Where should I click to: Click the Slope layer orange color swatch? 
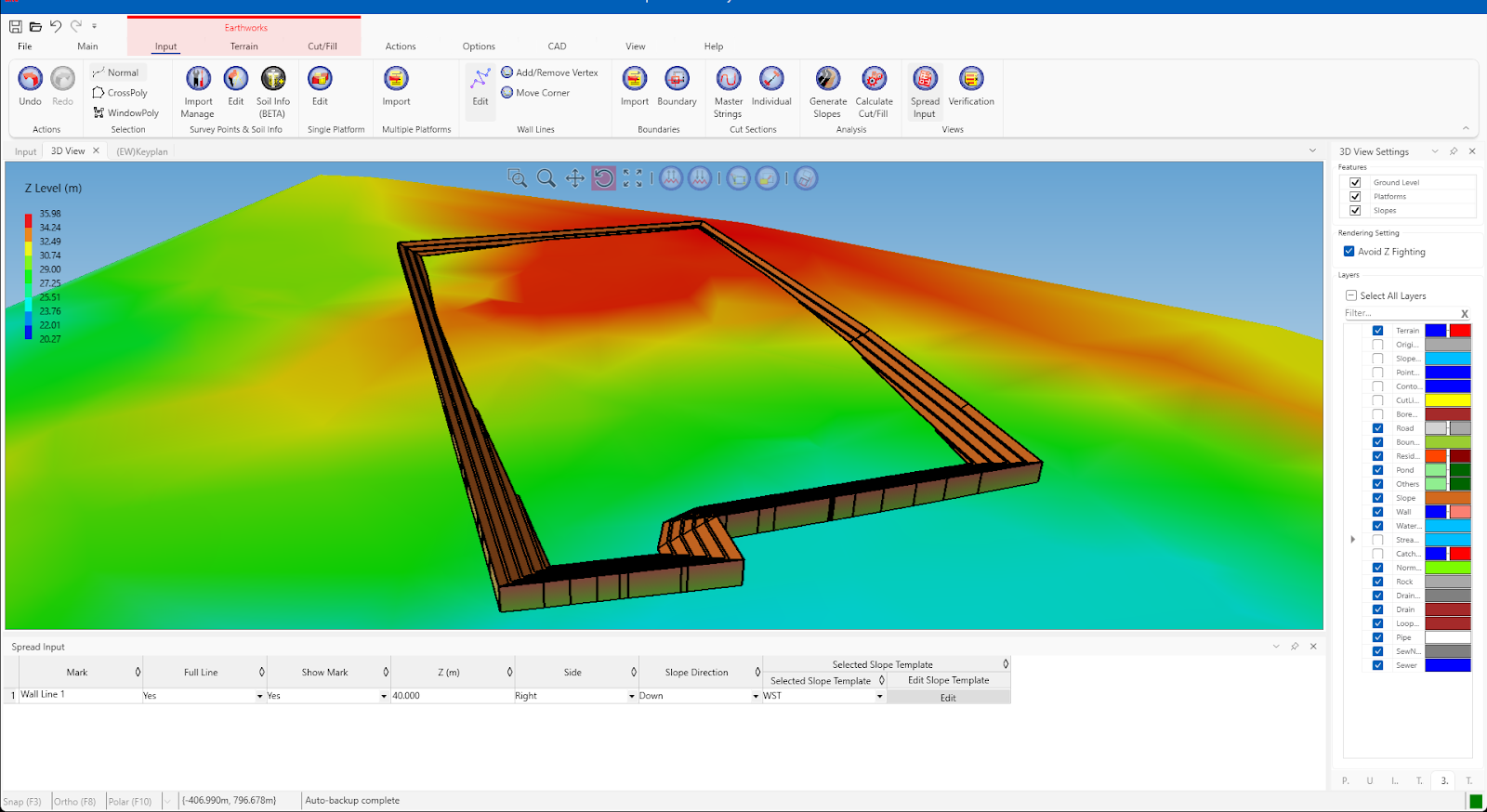click(x=1448, y=498)
